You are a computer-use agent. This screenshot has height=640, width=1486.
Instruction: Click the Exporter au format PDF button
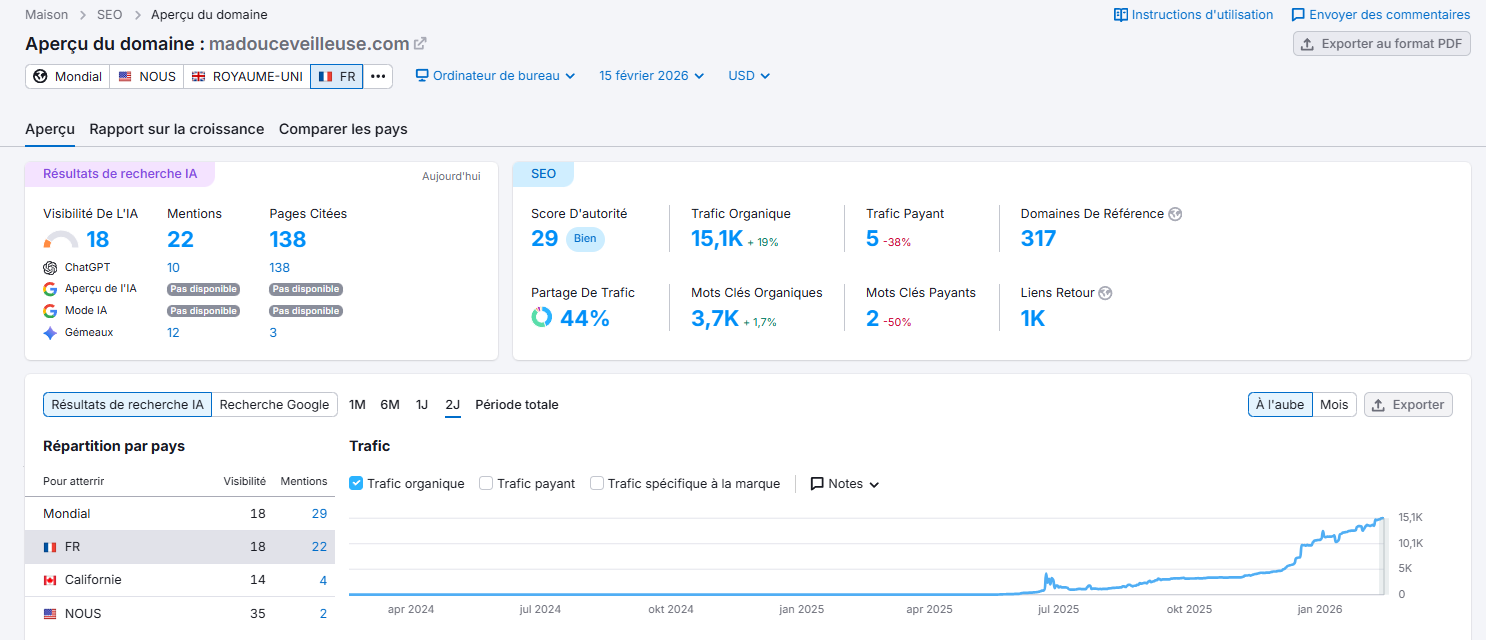pos(1381,43)
